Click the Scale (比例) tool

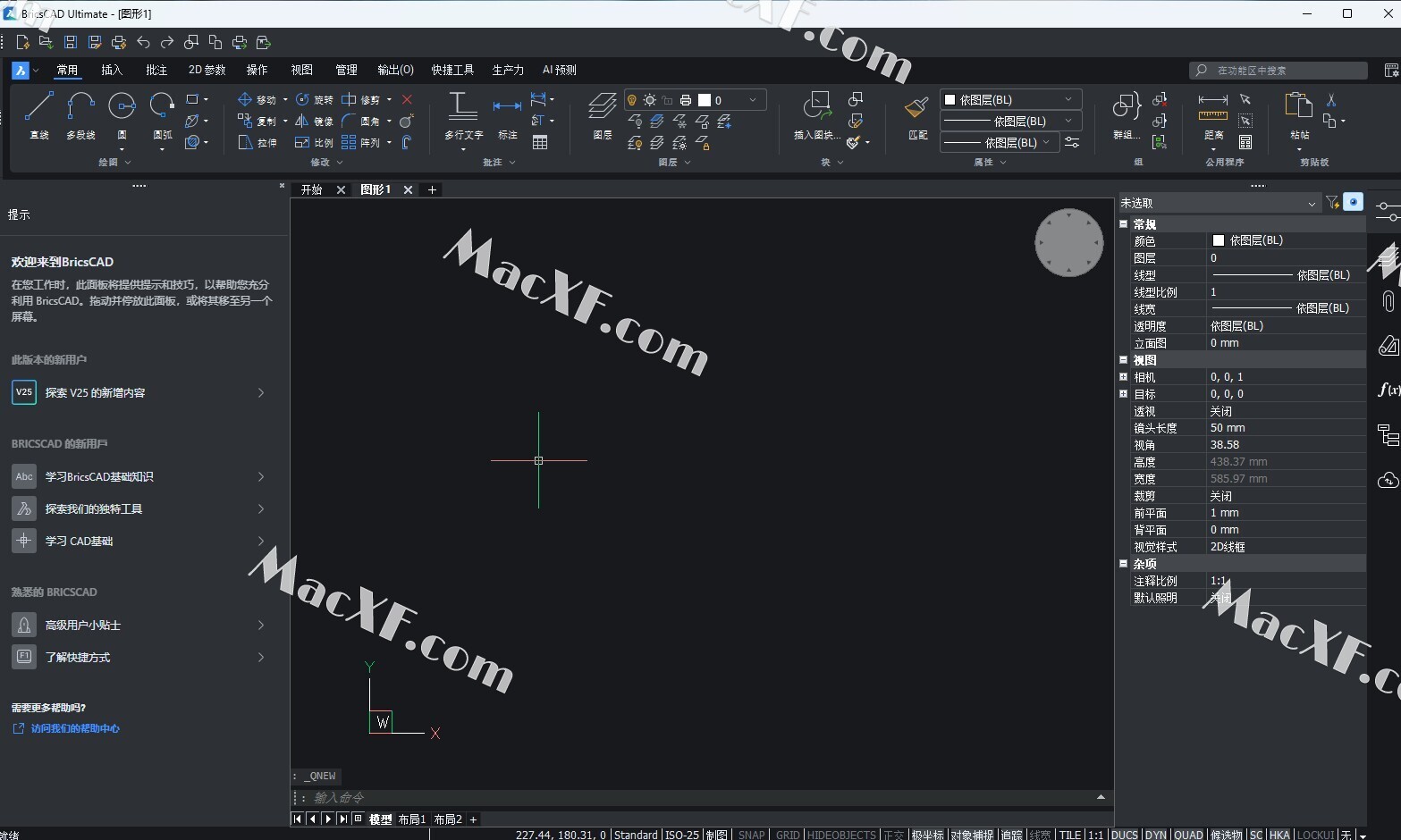314,142
